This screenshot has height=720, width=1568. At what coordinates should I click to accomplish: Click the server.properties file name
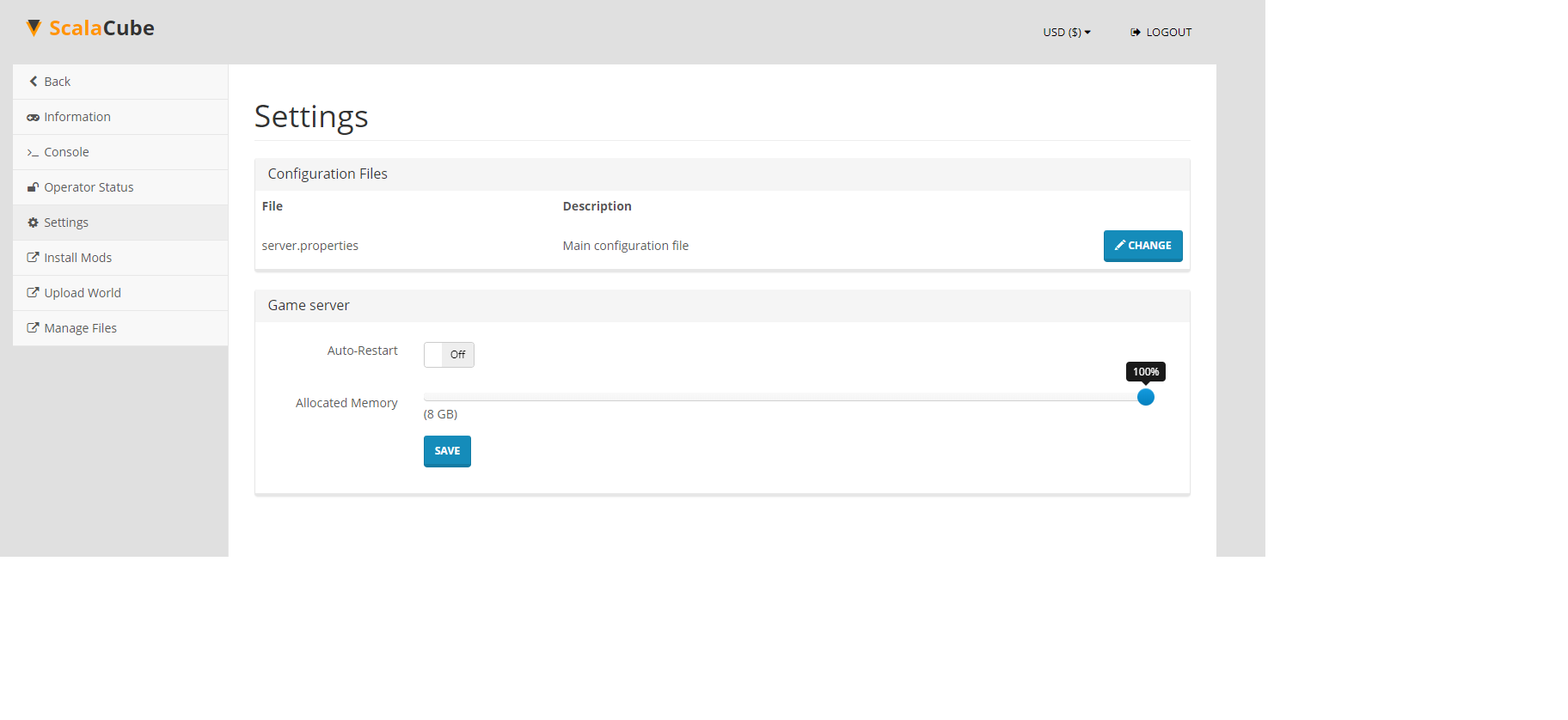(310, 246)
